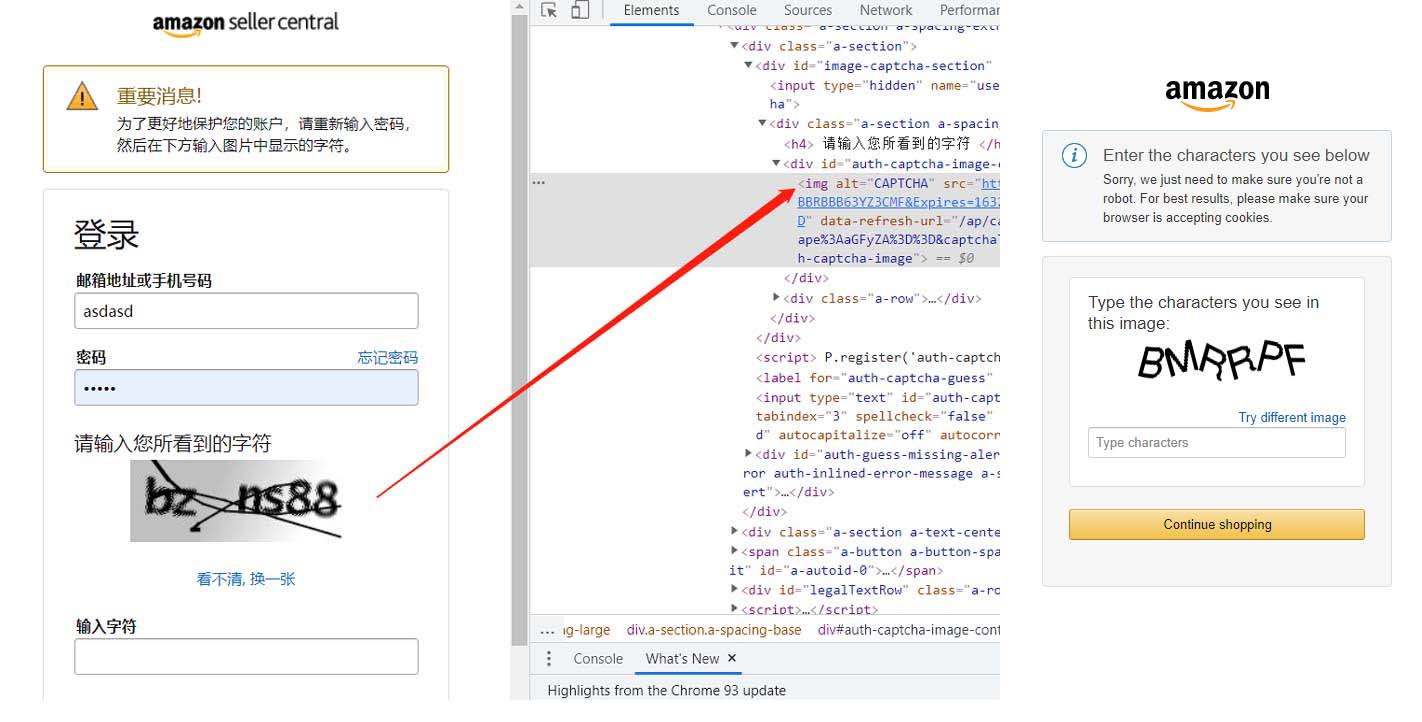Click the Type characters input field
1422x722 pixels.
tap(1216, 443)
